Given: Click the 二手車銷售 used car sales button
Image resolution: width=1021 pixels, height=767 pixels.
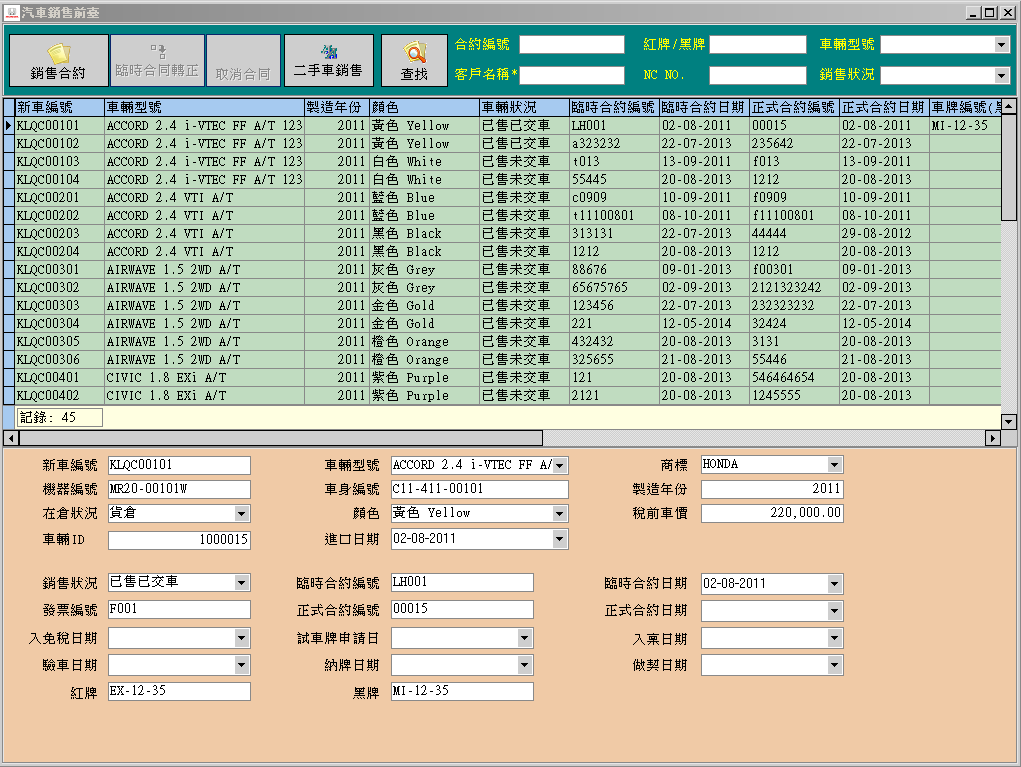Looking at the screenshot, I should point(328,62).
